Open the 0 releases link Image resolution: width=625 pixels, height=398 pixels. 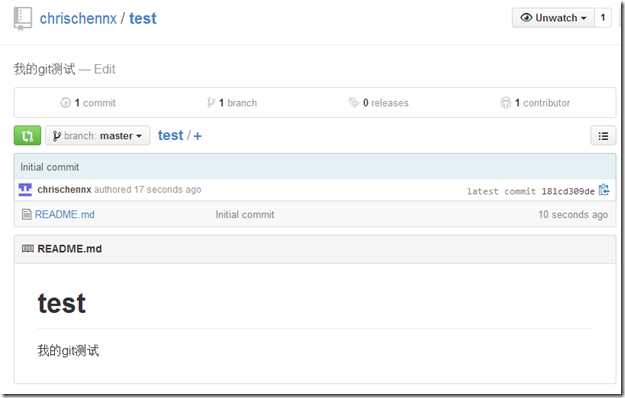pyautogui.click(x=378, y=103)
